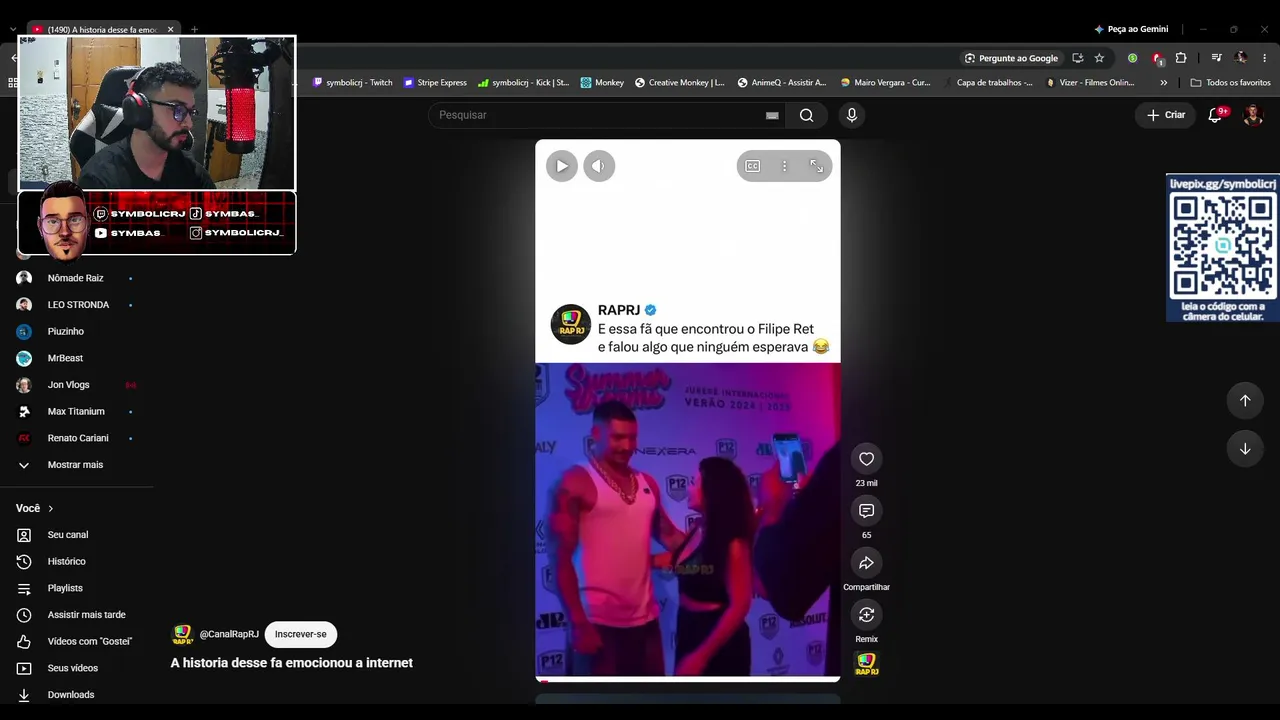Image resolution: width=1280 pixels, height=720 pixels.
Task: Open the Chrome profile avatar
Action: (x=1241, y=58)
